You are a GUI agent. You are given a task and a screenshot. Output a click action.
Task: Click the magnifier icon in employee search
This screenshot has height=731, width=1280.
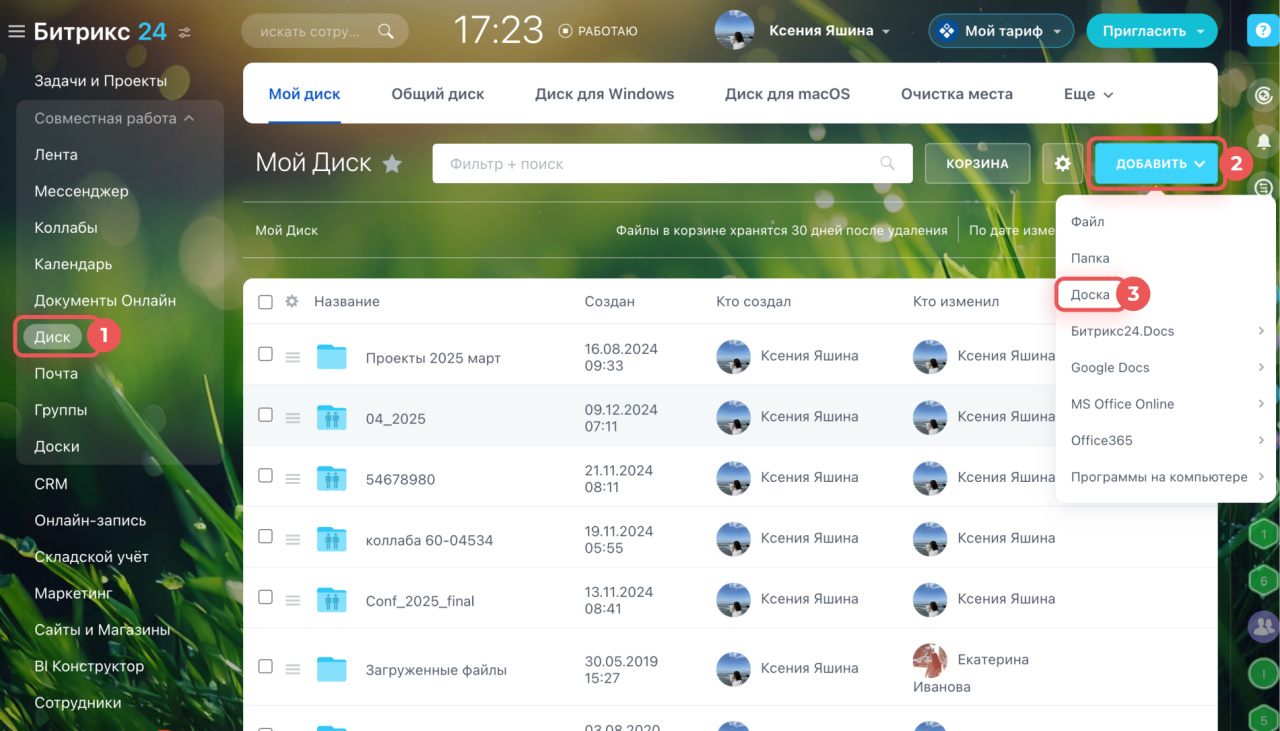point(385,32)
